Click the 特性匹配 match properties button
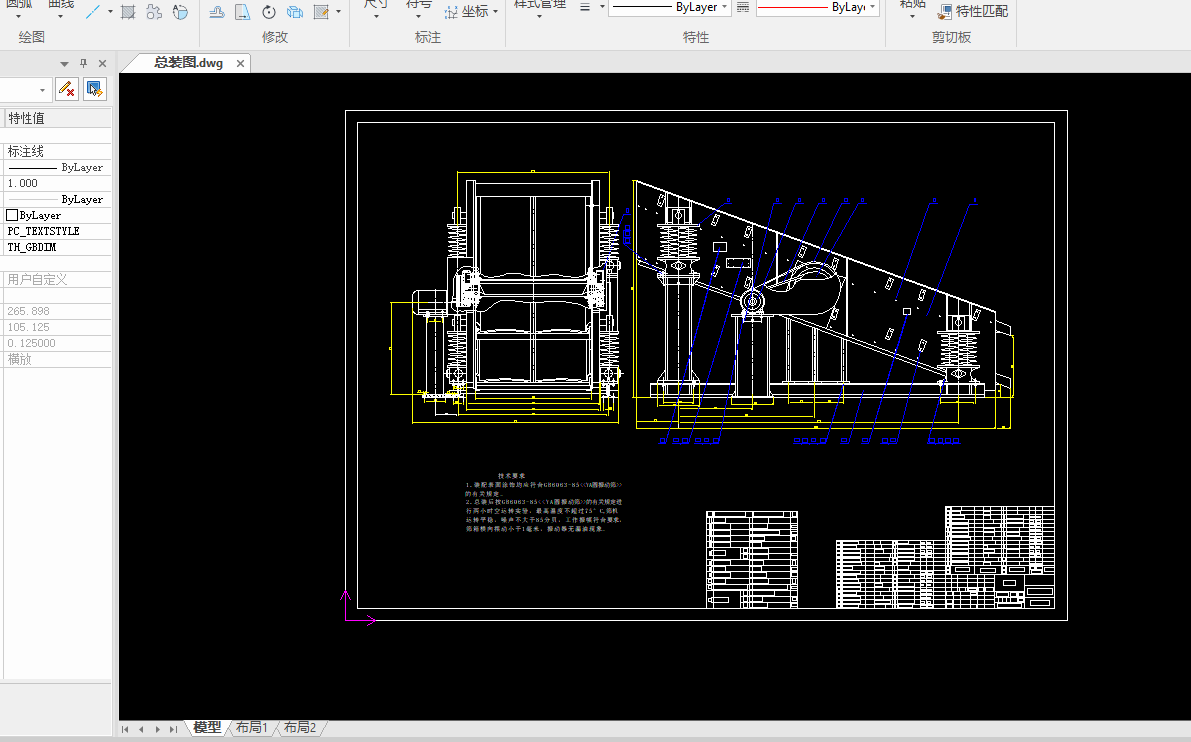This screenshot has width=1191, height=742. click(x=972, y=11)
